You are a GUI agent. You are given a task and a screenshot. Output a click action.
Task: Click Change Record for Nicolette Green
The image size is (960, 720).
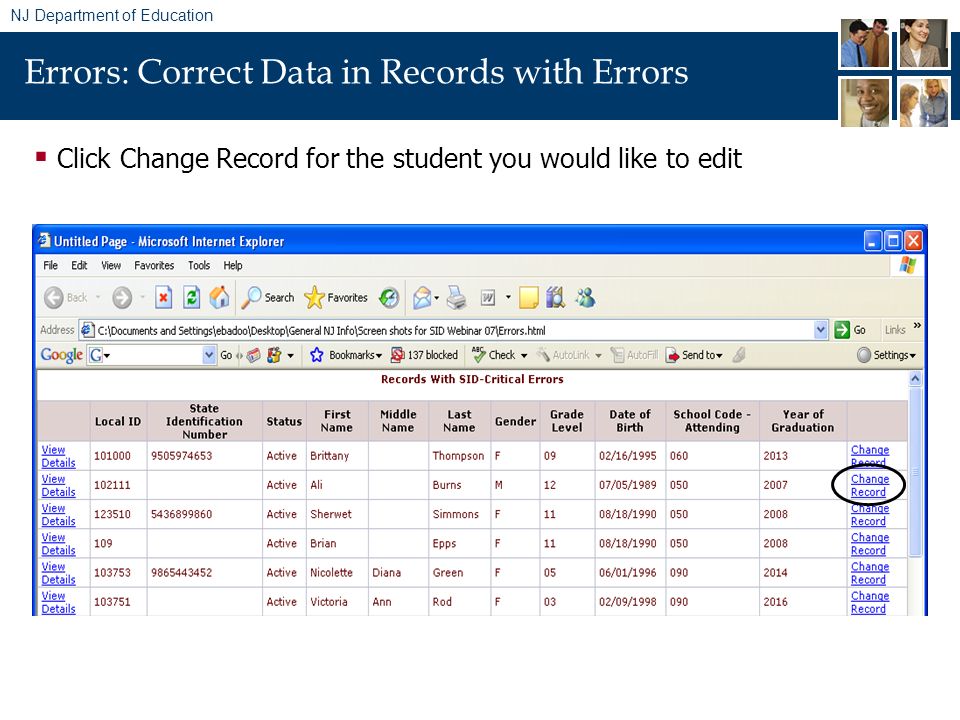tap(869, 573)
